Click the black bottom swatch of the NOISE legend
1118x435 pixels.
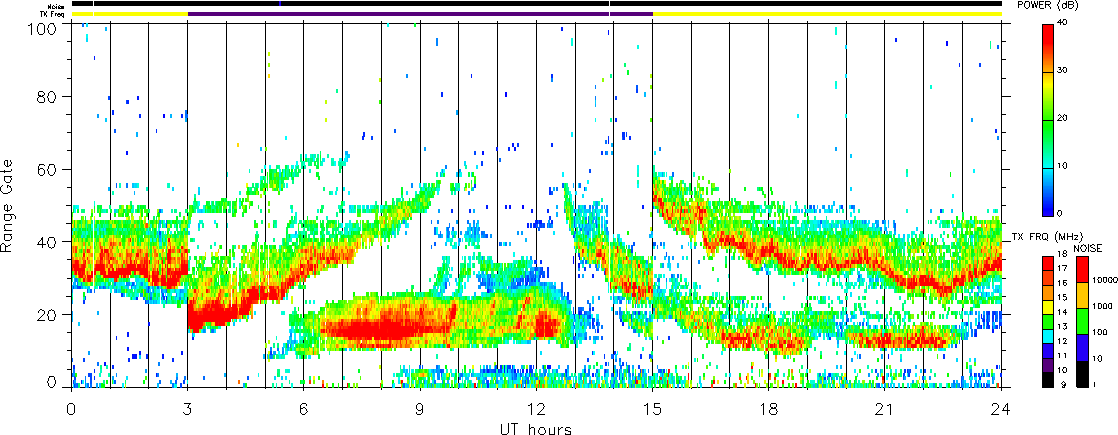[x=1082, y=374]
